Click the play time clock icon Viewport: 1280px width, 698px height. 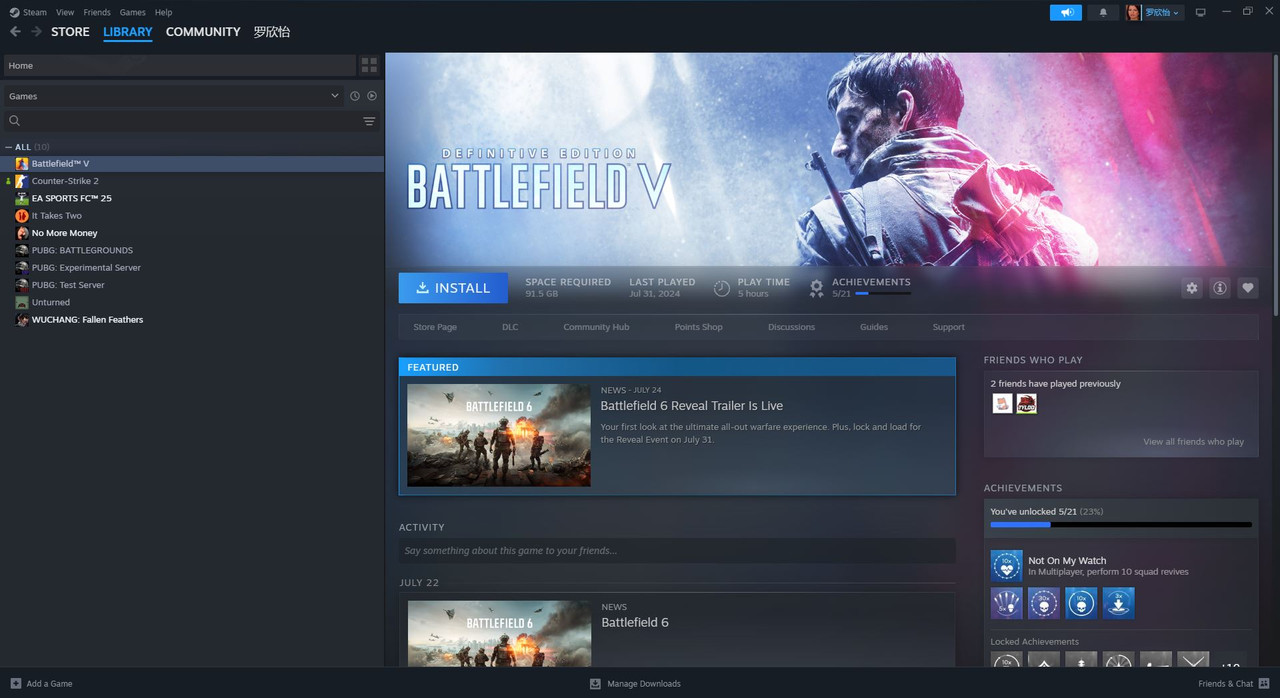click(721, 288)
